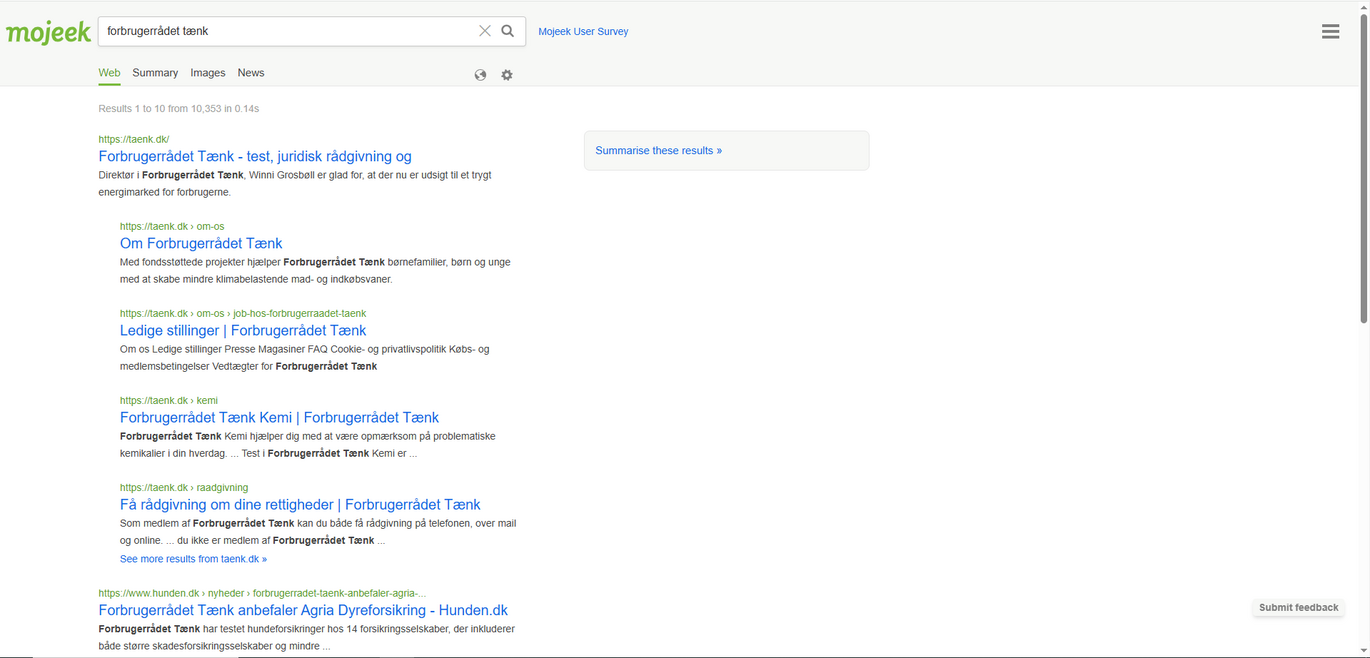Image resolution: width=1370 pixels, height=658 pixels.
Task: Click the 'Results 1 to 10 from 10,353' text
Action: click(179, 108)
